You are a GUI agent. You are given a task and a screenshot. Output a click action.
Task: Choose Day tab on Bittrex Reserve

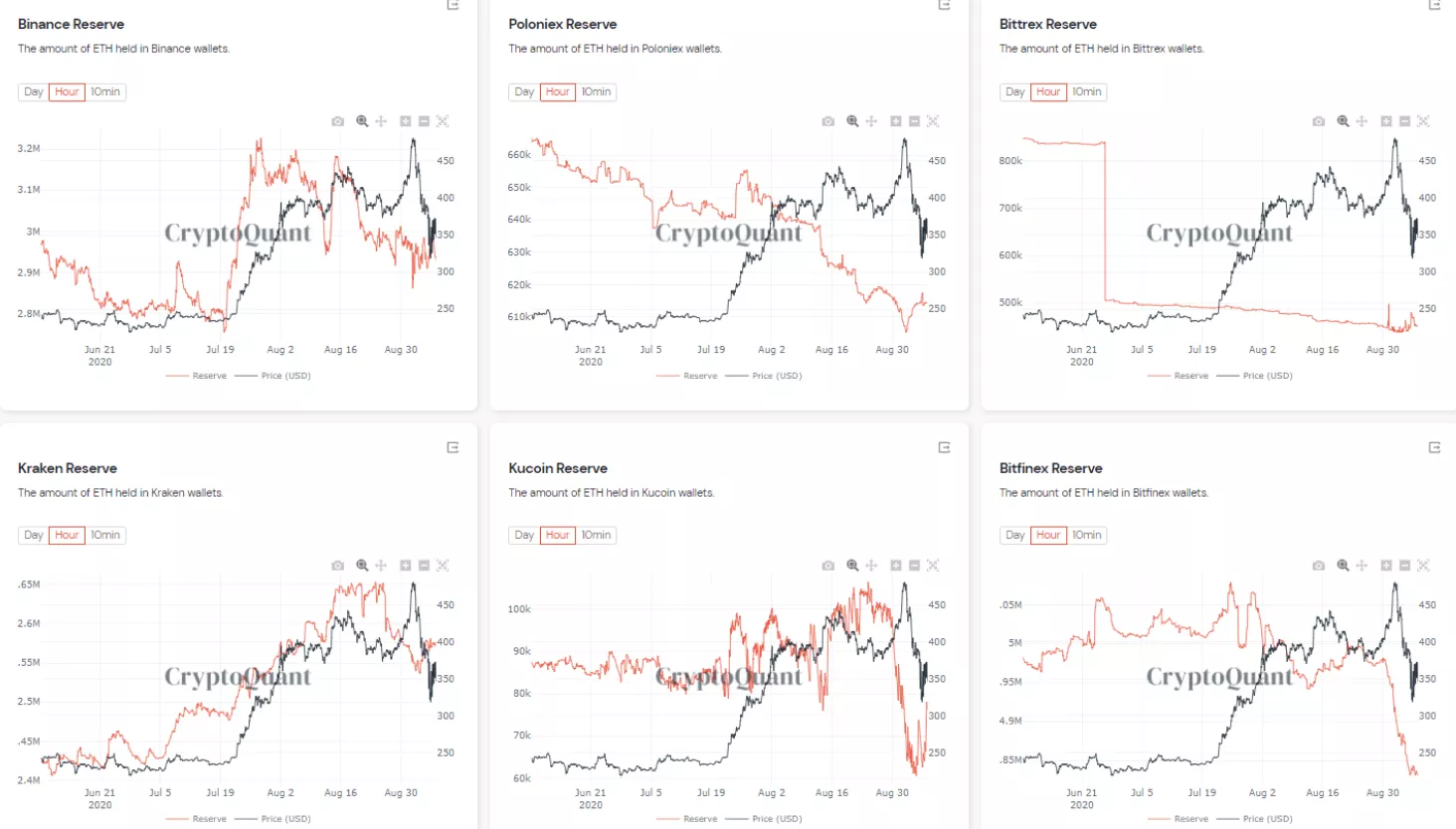[x=1014, y=92]
